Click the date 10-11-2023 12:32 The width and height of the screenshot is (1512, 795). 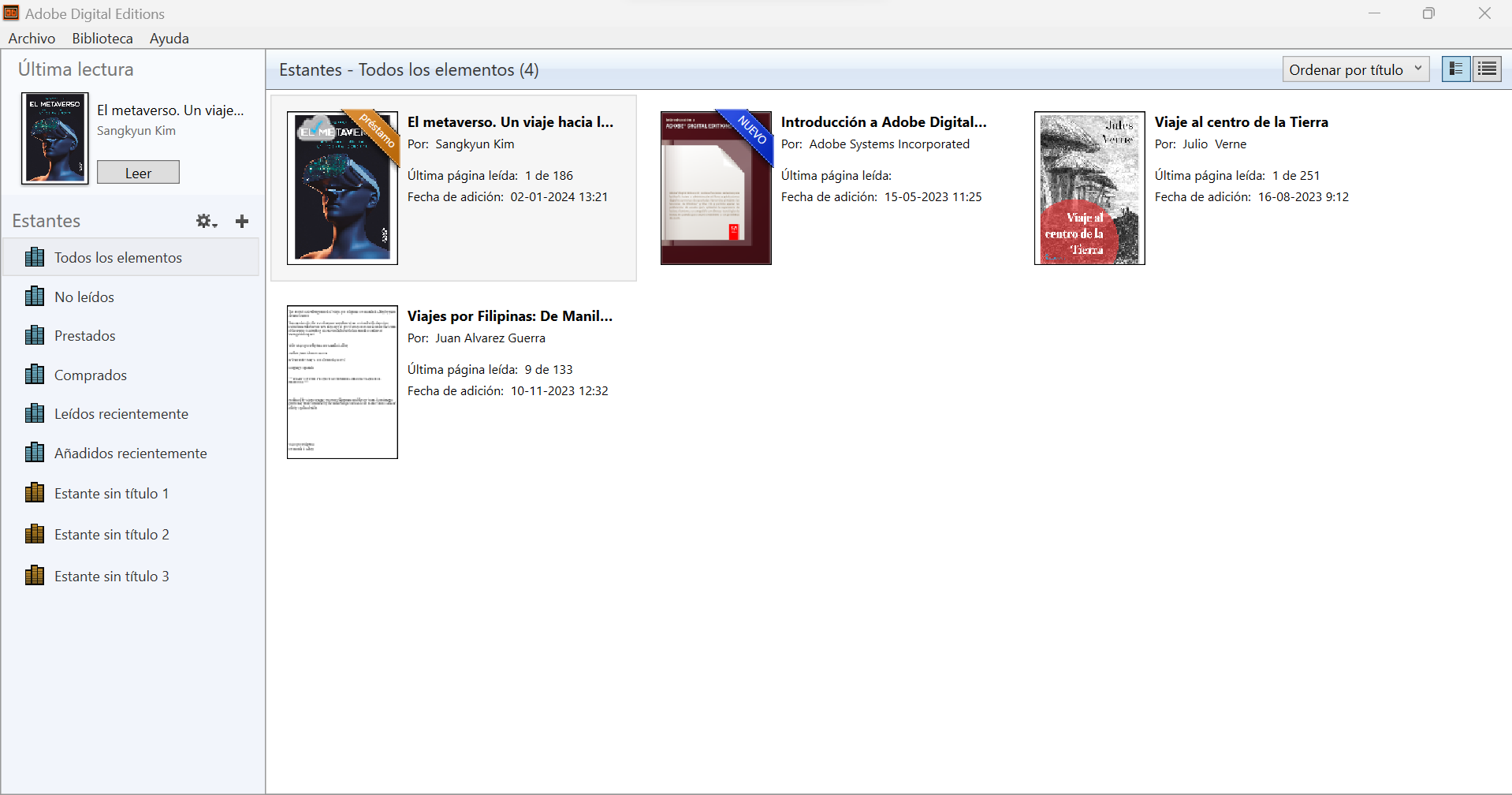coord(560,390)
